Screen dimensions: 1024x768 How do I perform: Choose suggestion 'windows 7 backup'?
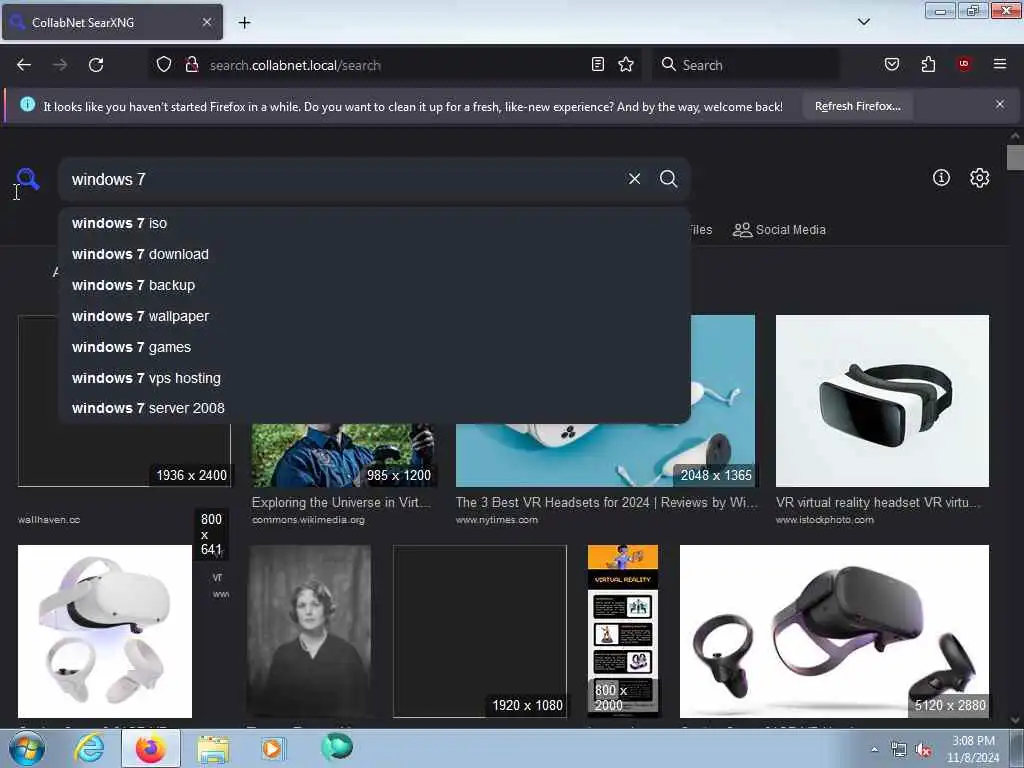[x=374, y=285]
